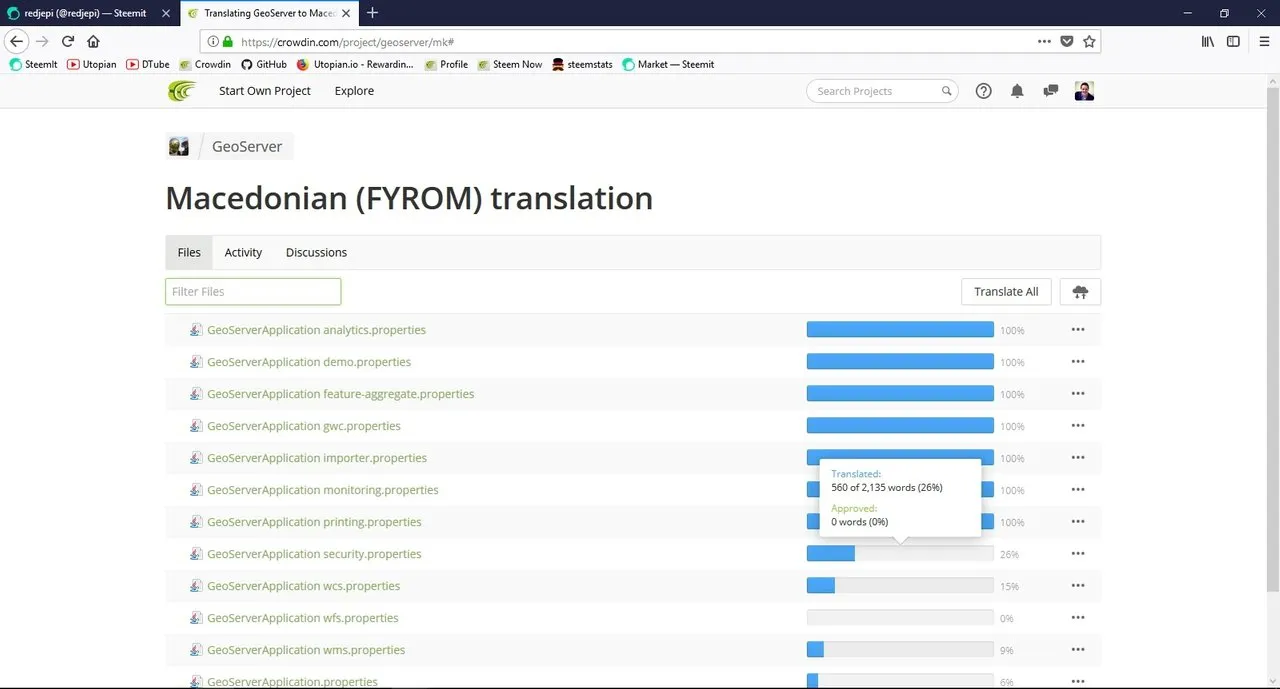Open GeoServerApplication demo.properties file

[x=309, y=362]
